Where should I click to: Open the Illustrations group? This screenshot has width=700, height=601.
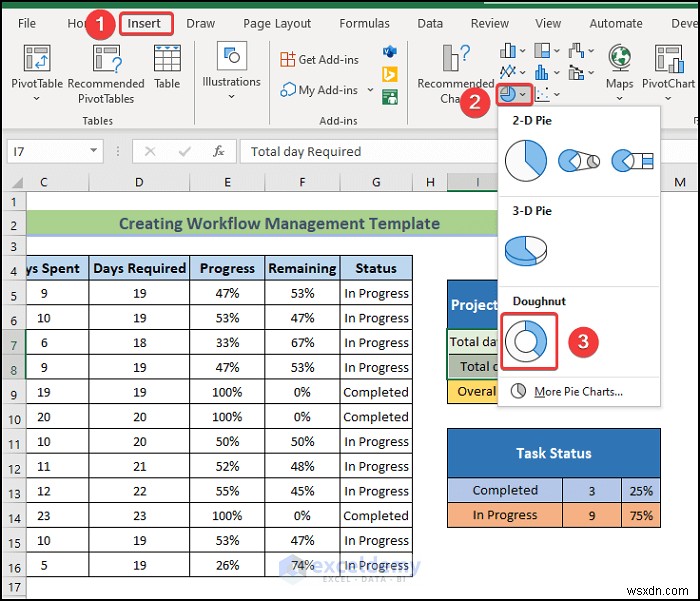click(231, 71)
